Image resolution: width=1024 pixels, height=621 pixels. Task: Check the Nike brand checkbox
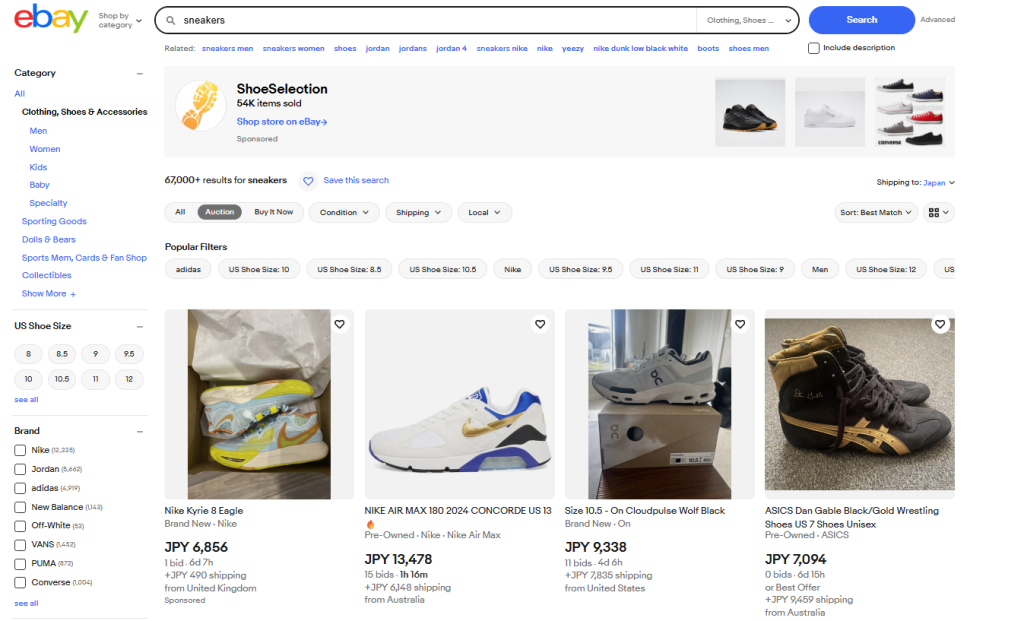20,451
